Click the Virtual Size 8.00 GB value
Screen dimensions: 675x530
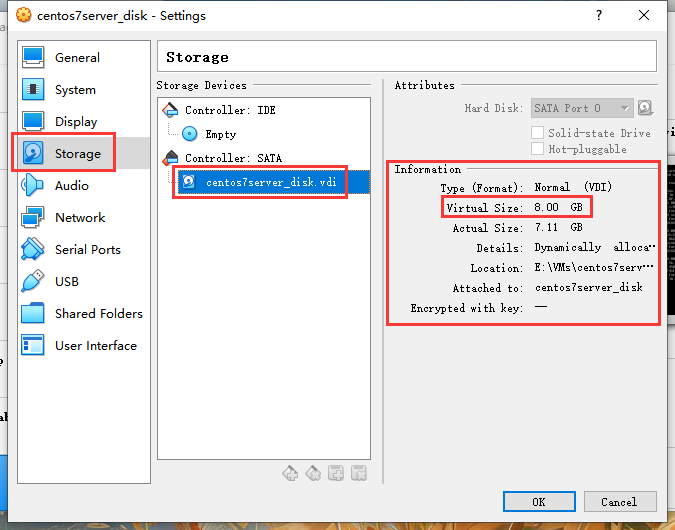[x=558, y=208]
